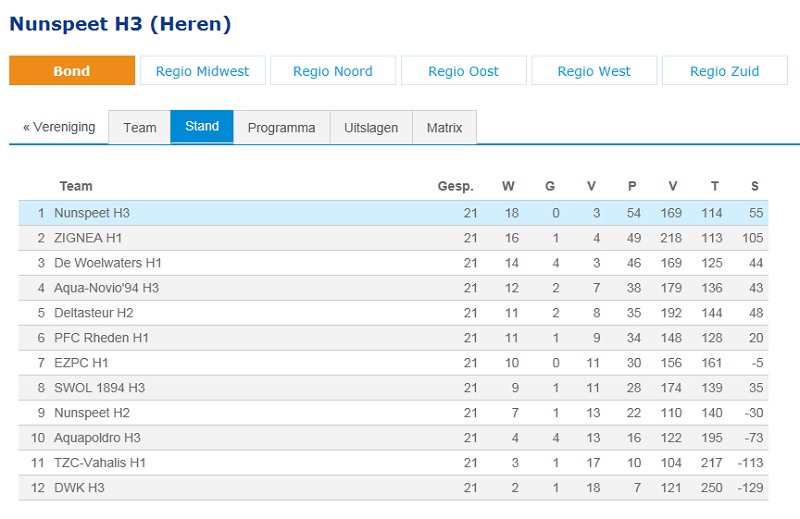Click the PFC Rheden H1 row

[393, 338]
